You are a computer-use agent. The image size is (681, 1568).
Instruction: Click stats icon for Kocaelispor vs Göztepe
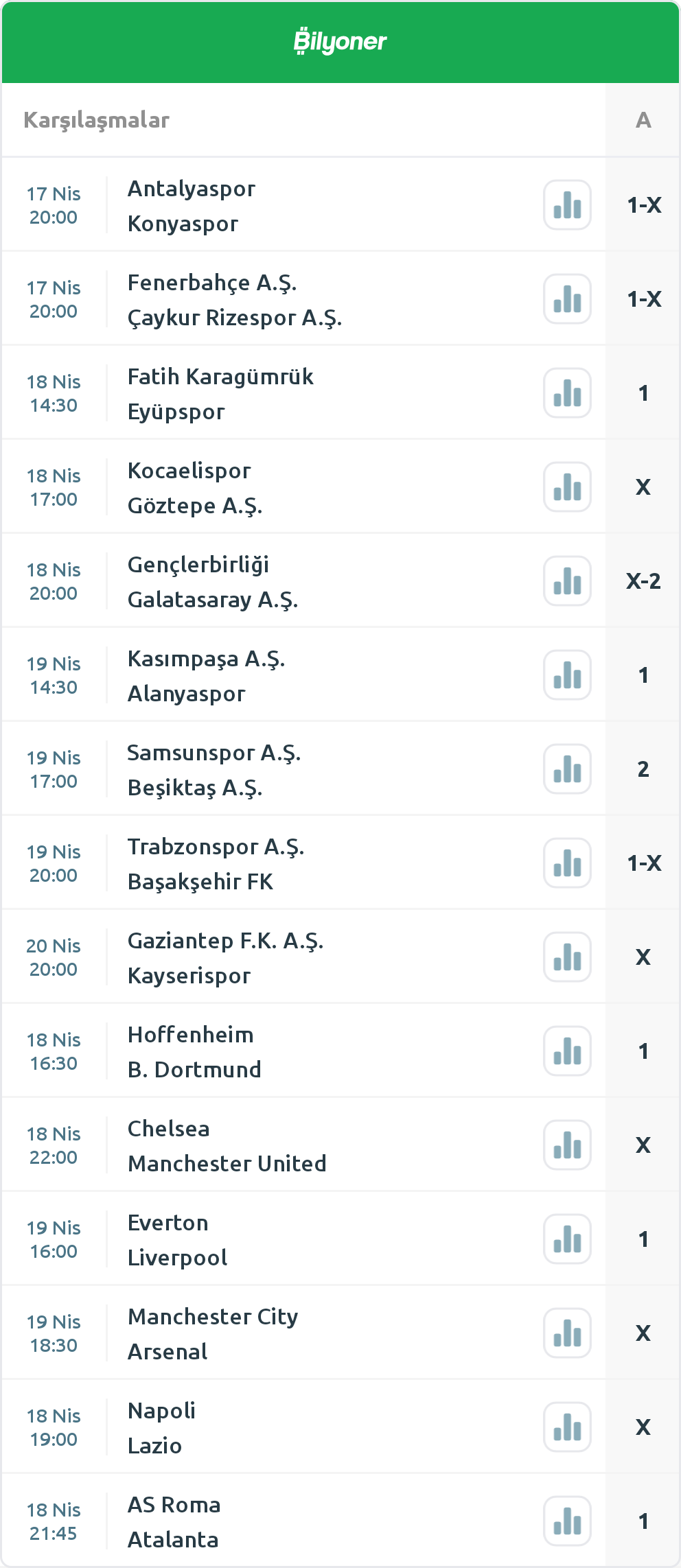pos(567,487)
